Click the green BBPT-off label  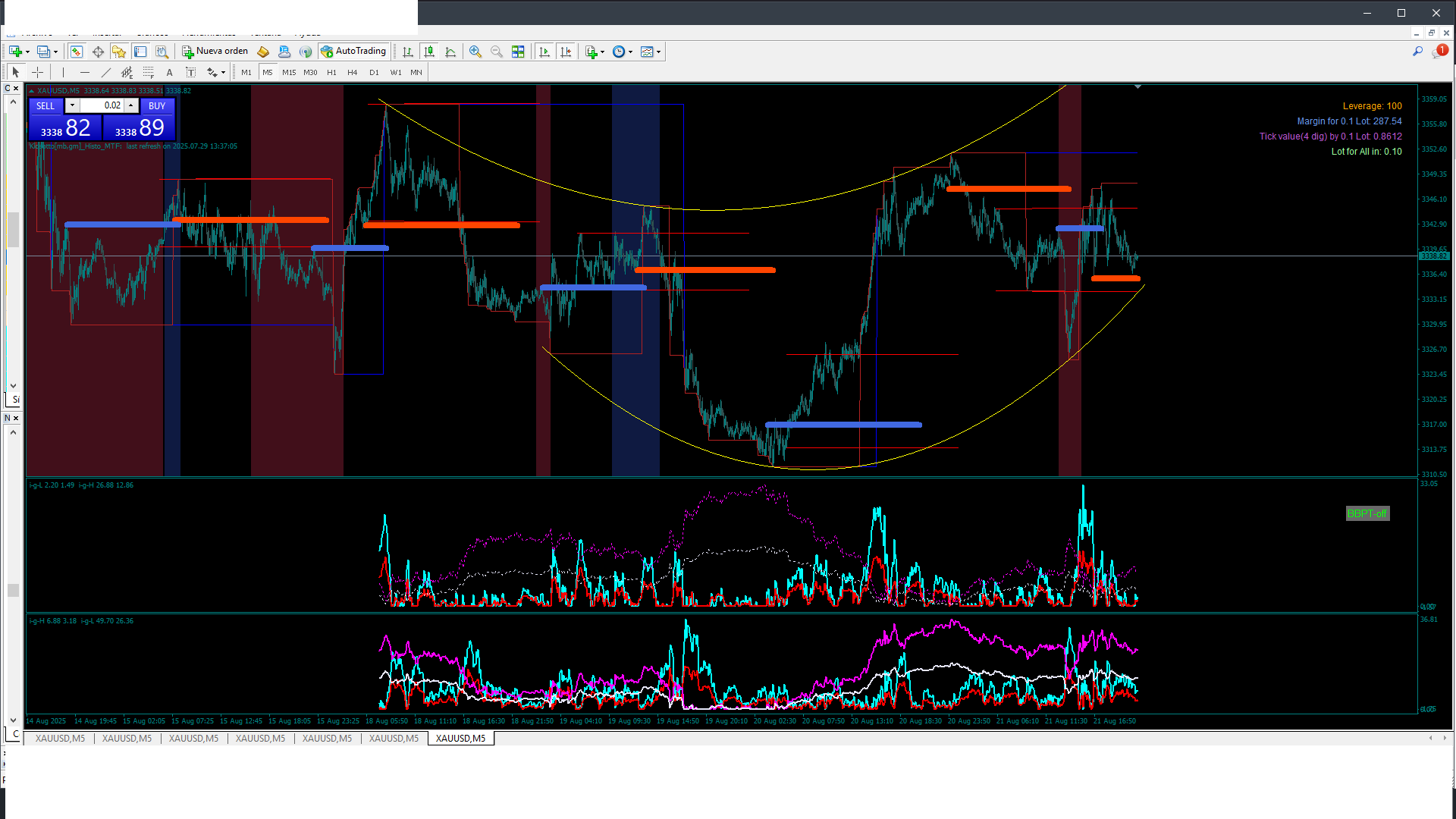tap(1367, 513)
